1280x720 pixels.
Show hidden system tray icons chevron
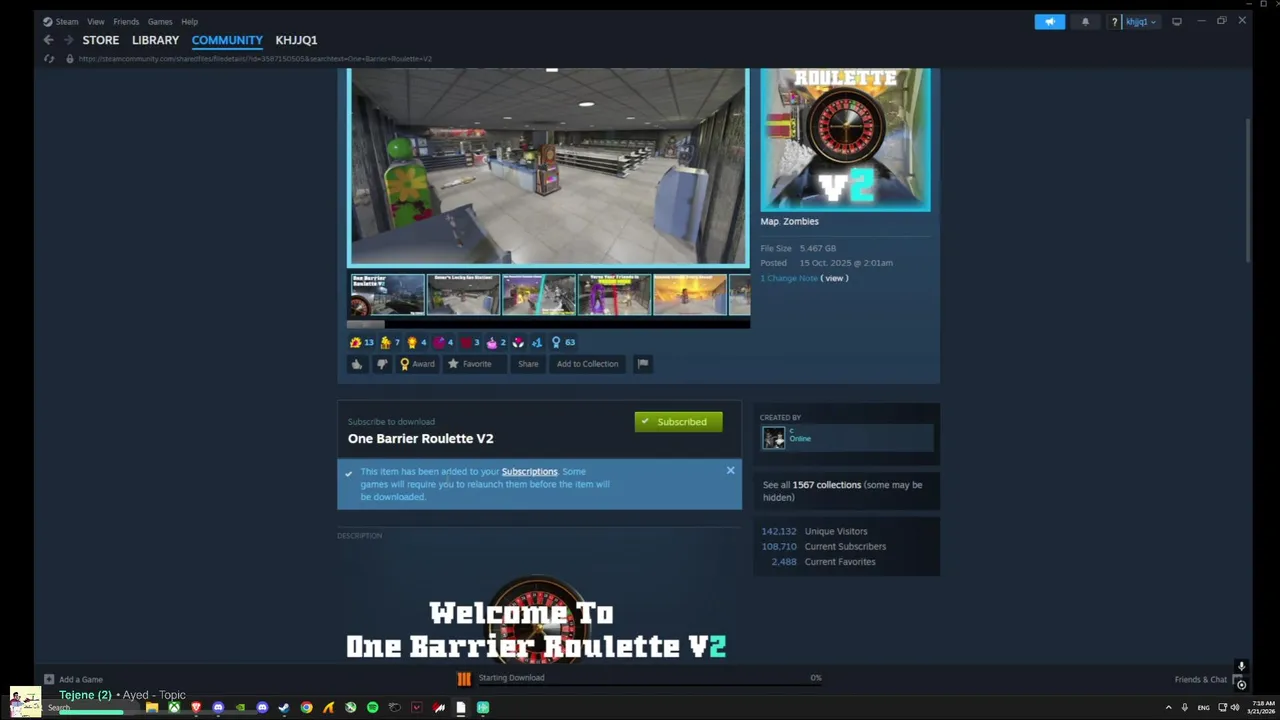(x=1168, y=707)
